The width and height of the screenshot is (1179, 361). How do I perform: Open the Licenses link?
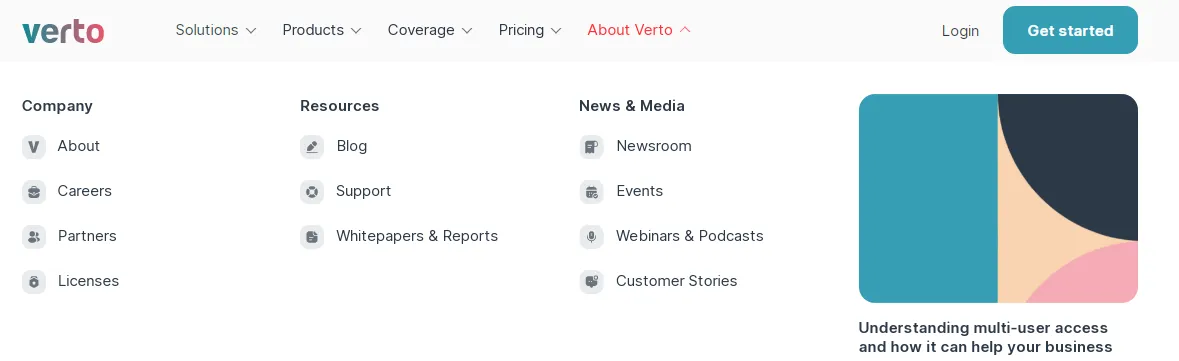click(89, 281)
